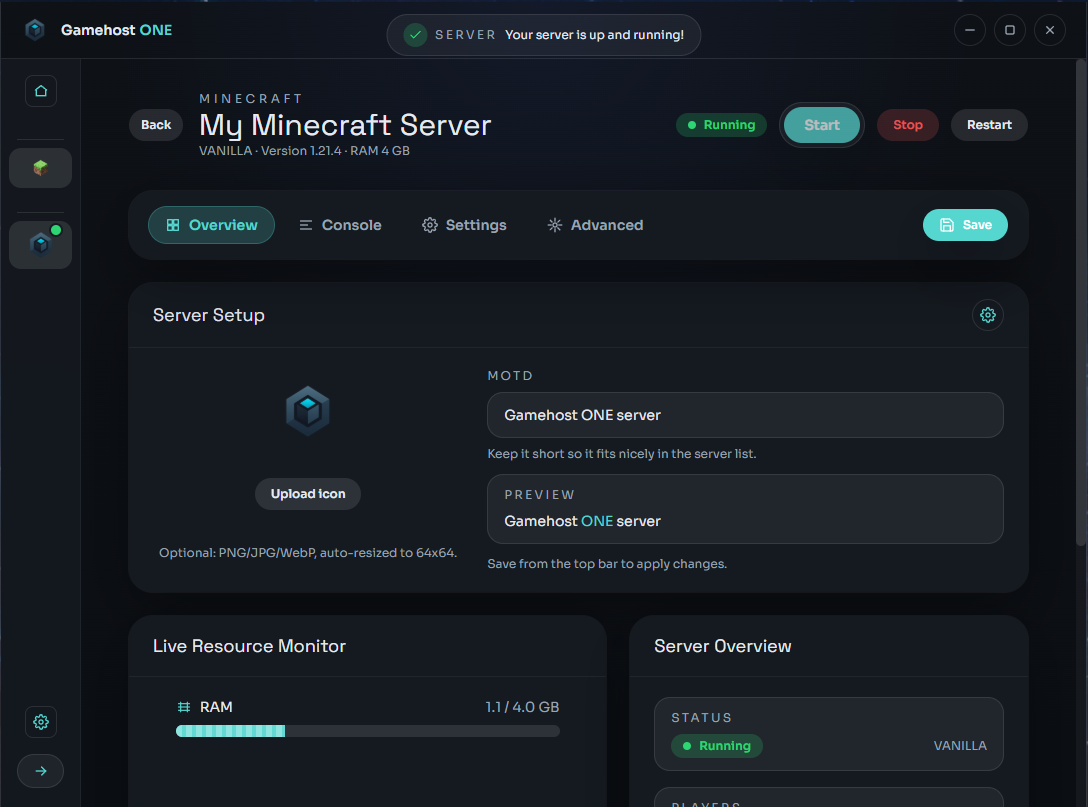Switch to the Console tab
Screen dimensions: 1088x807
point(340,225)
